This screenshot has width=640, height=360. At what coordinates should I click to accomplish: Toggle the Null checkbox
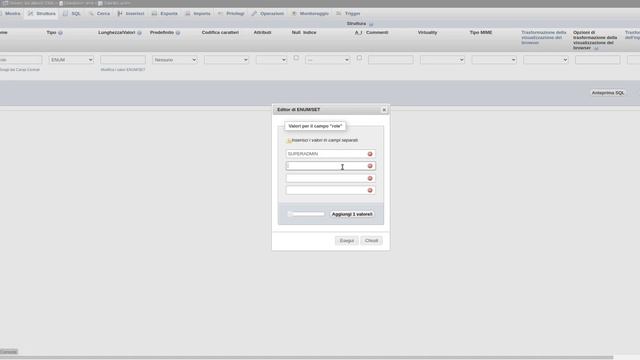(x=296, y=58)
